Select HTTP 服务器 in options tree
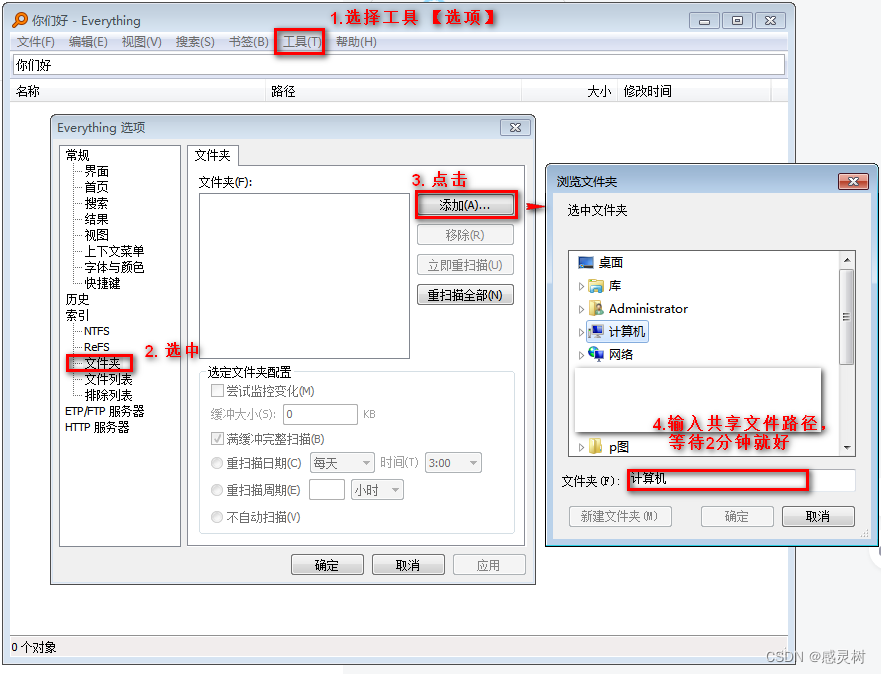The width and height of the screenshot is (881, 674). pyautogui.click(x=97, y=427)
